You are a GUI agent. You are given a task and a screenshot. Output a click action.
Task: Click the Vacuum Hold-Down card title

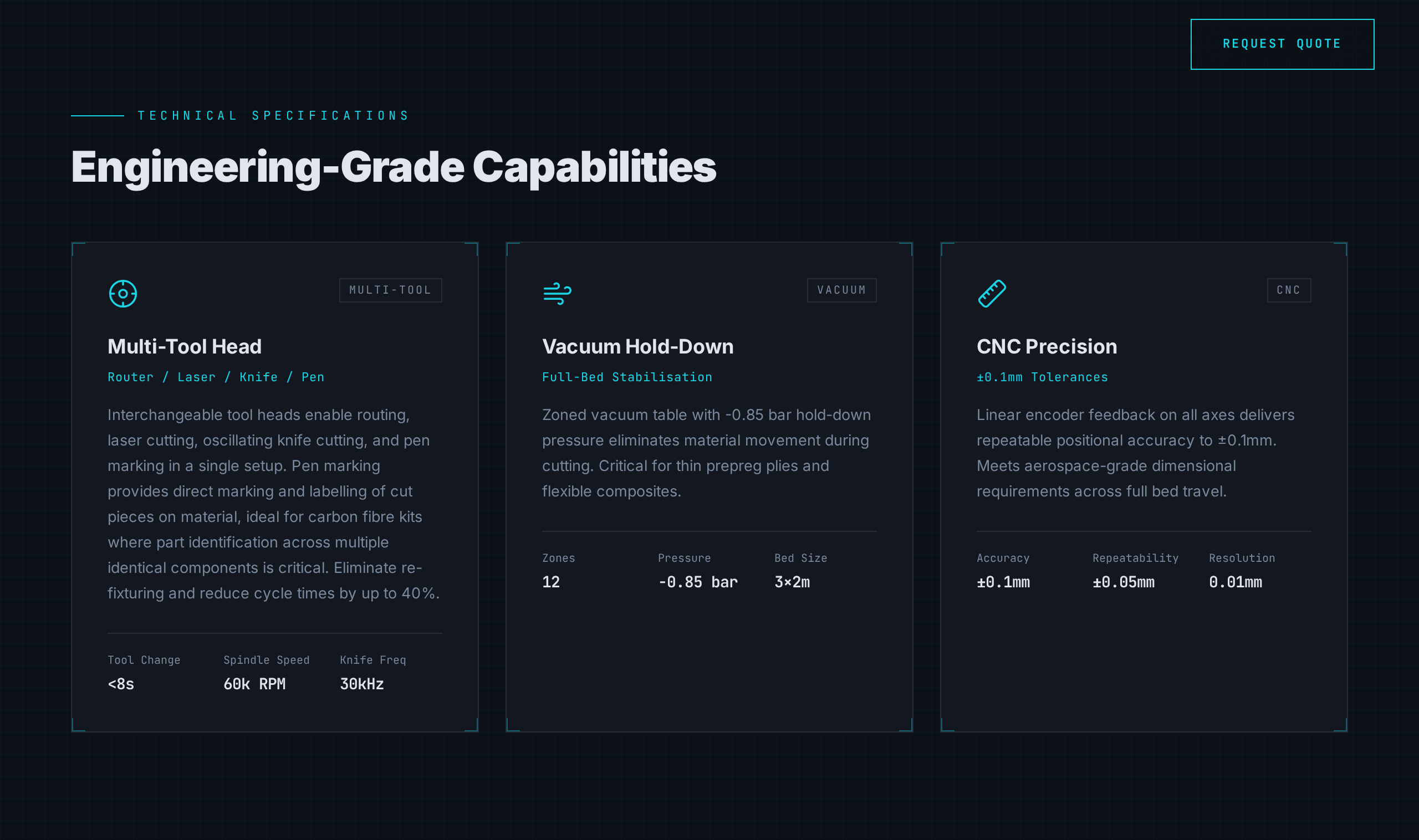point(637,346)
